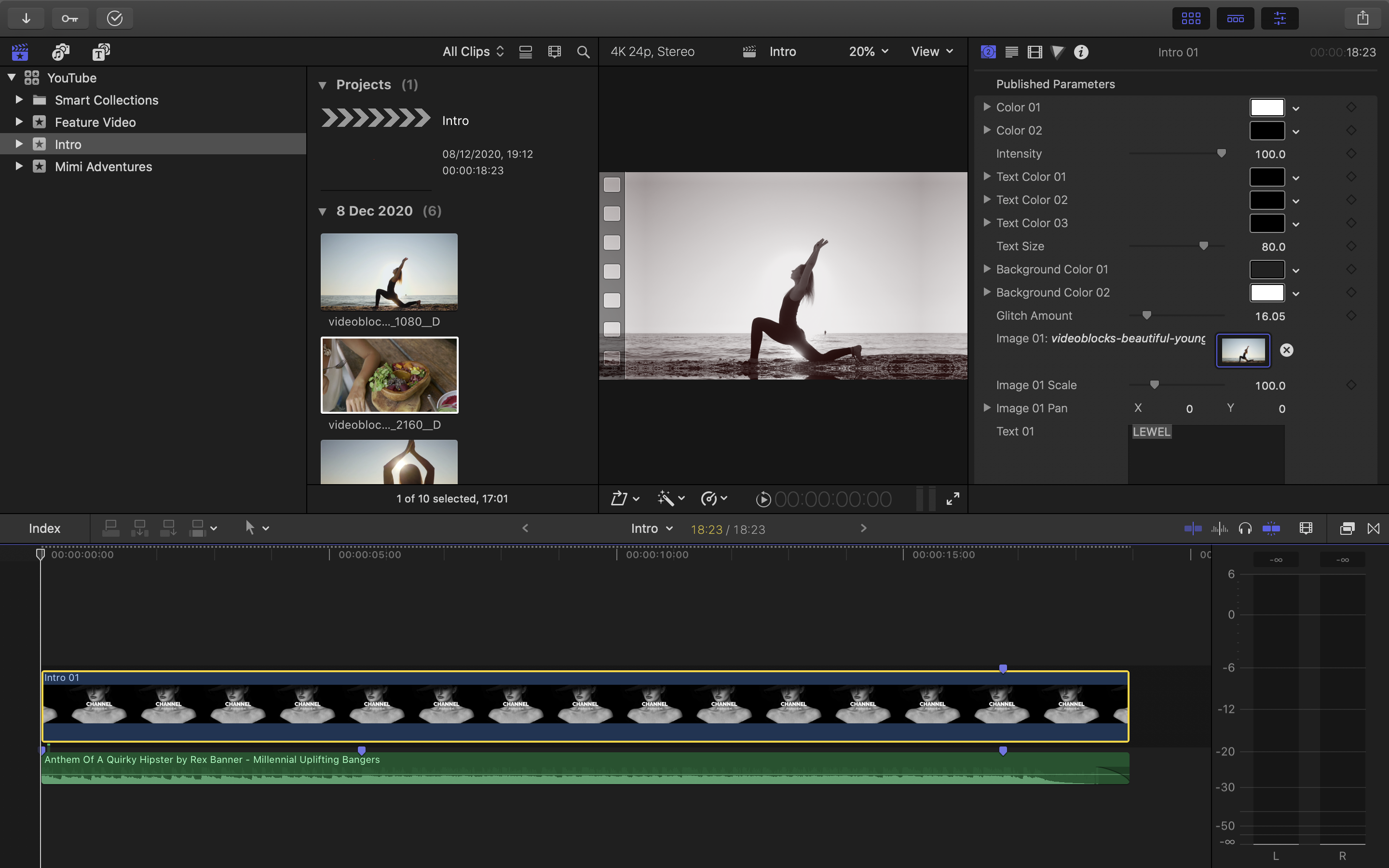
Task: Expand the Color 01 parameter
Action: click(987, 107)
